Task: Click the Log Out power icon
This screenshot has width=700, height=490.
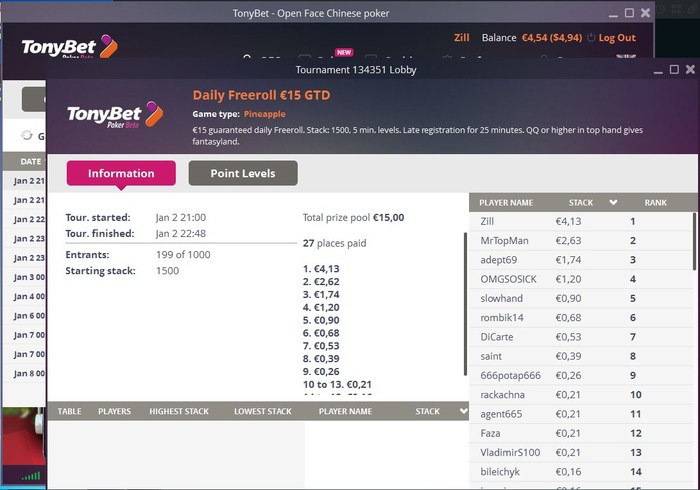Action: (592, 38)
